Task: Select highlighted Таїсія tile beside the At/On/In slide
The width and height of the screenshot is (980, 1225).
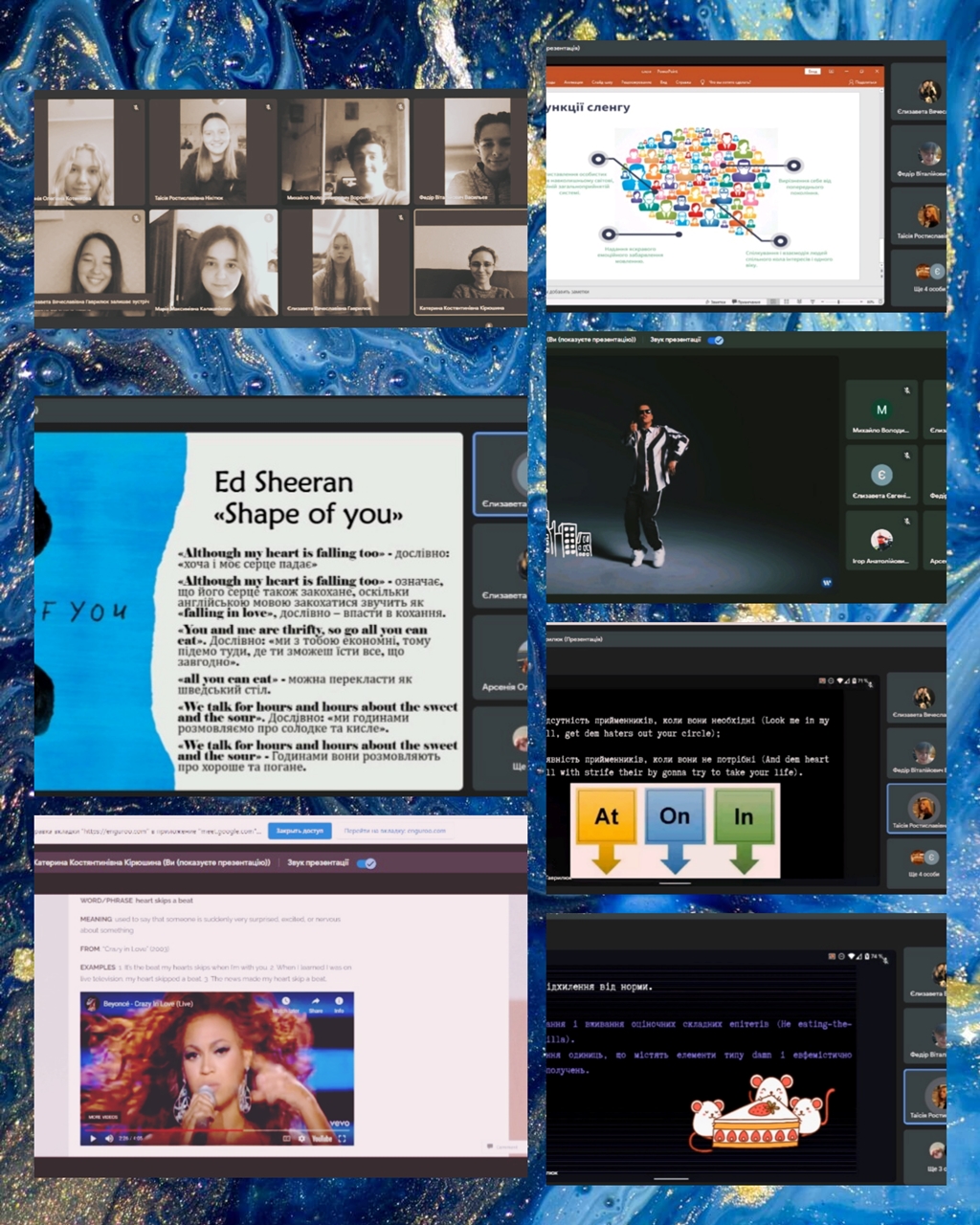Action: [919, 808]
